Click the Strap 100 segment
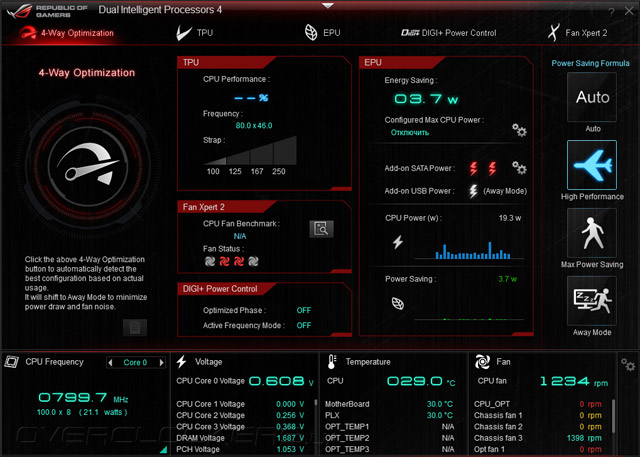Image resolution: width=640 pixels, height=457 pixels. click(215, 161)
